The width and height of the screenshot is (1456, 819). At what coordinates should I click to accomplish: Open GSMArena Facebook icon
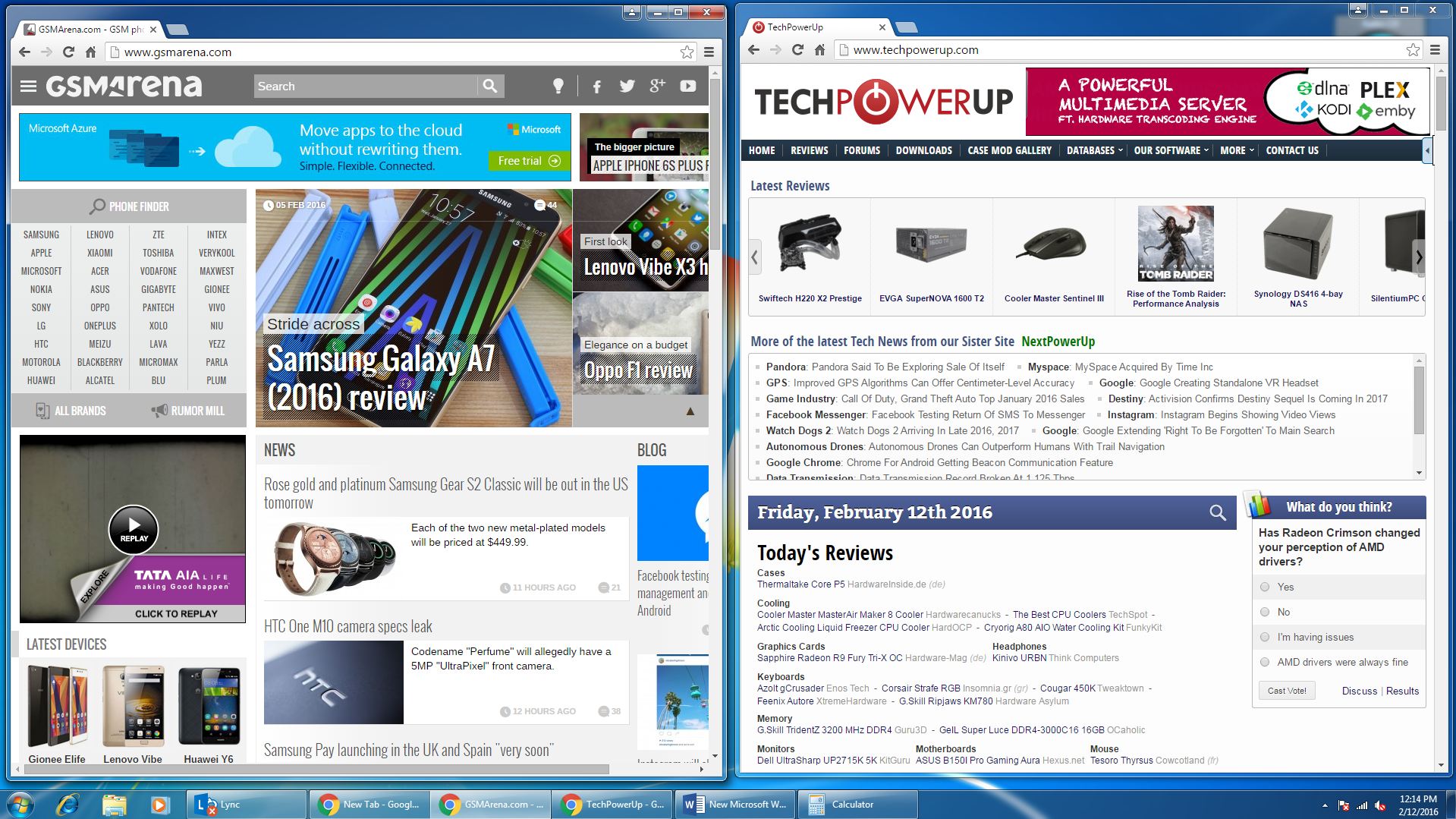pyautogui.click(x=597, y=87)
